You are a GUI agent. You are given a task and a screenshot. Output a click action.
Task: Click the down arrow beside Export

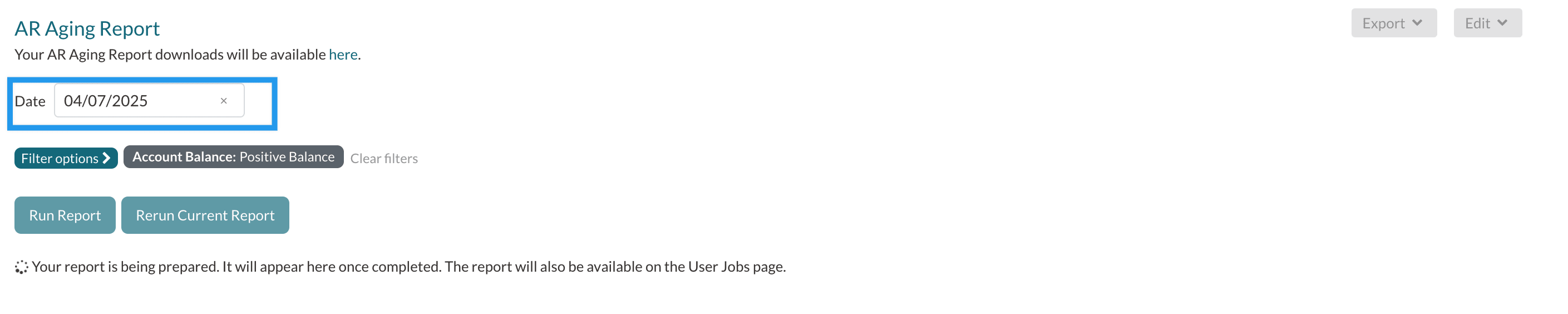point(1417,23)
